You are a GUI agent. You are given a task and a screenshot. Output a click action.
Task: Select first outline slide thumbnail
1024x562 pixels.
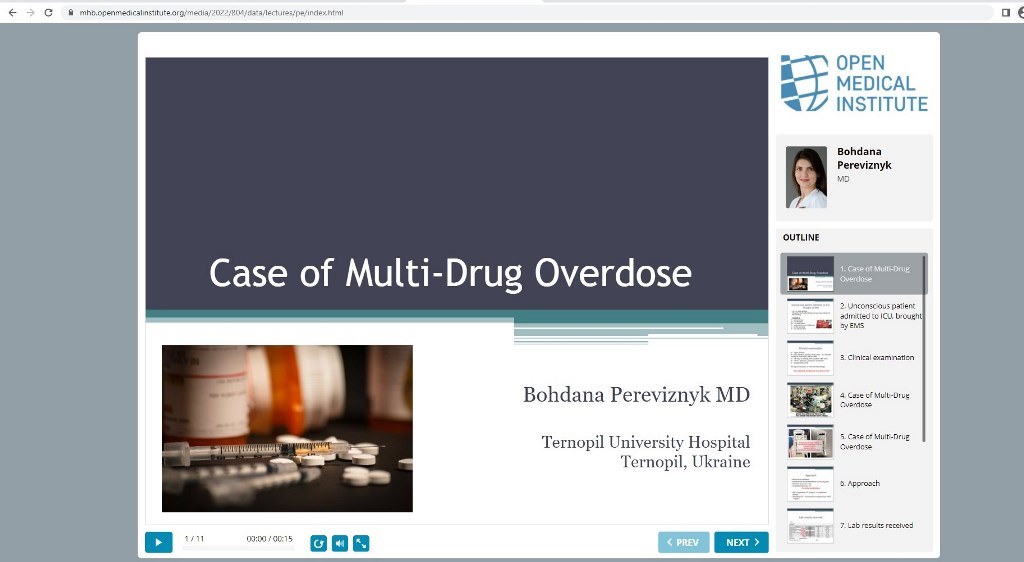[x=810, y=273]
